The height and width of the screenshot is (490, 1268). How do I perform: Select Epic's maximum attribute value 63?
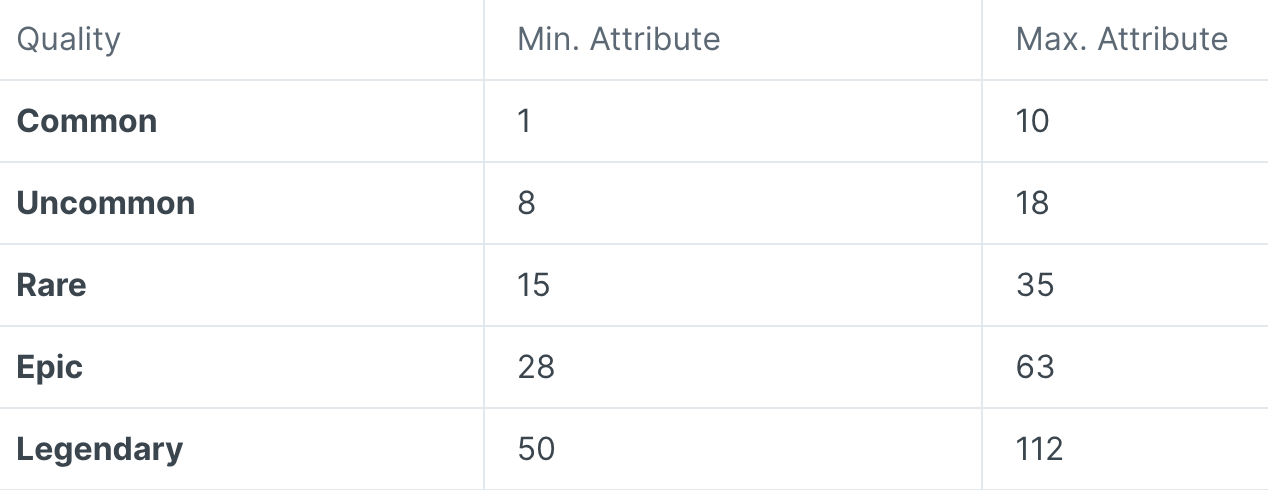(x=1035, y=368)
